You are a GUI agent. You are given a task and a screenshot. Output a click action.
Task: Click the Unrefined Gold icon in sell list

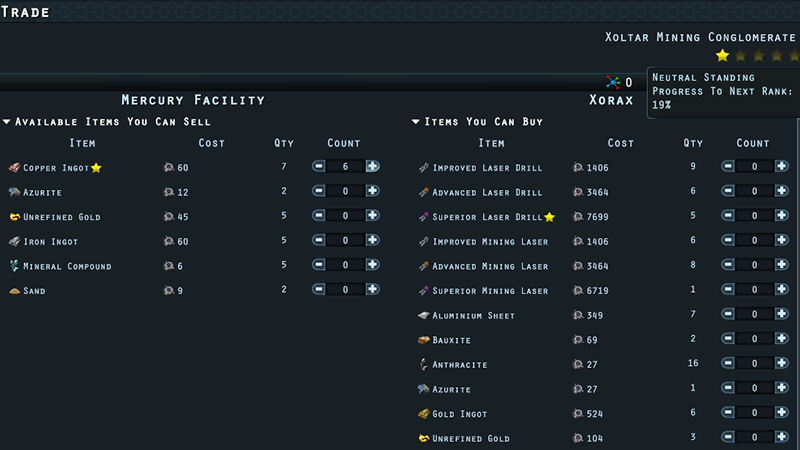(14, 216)
